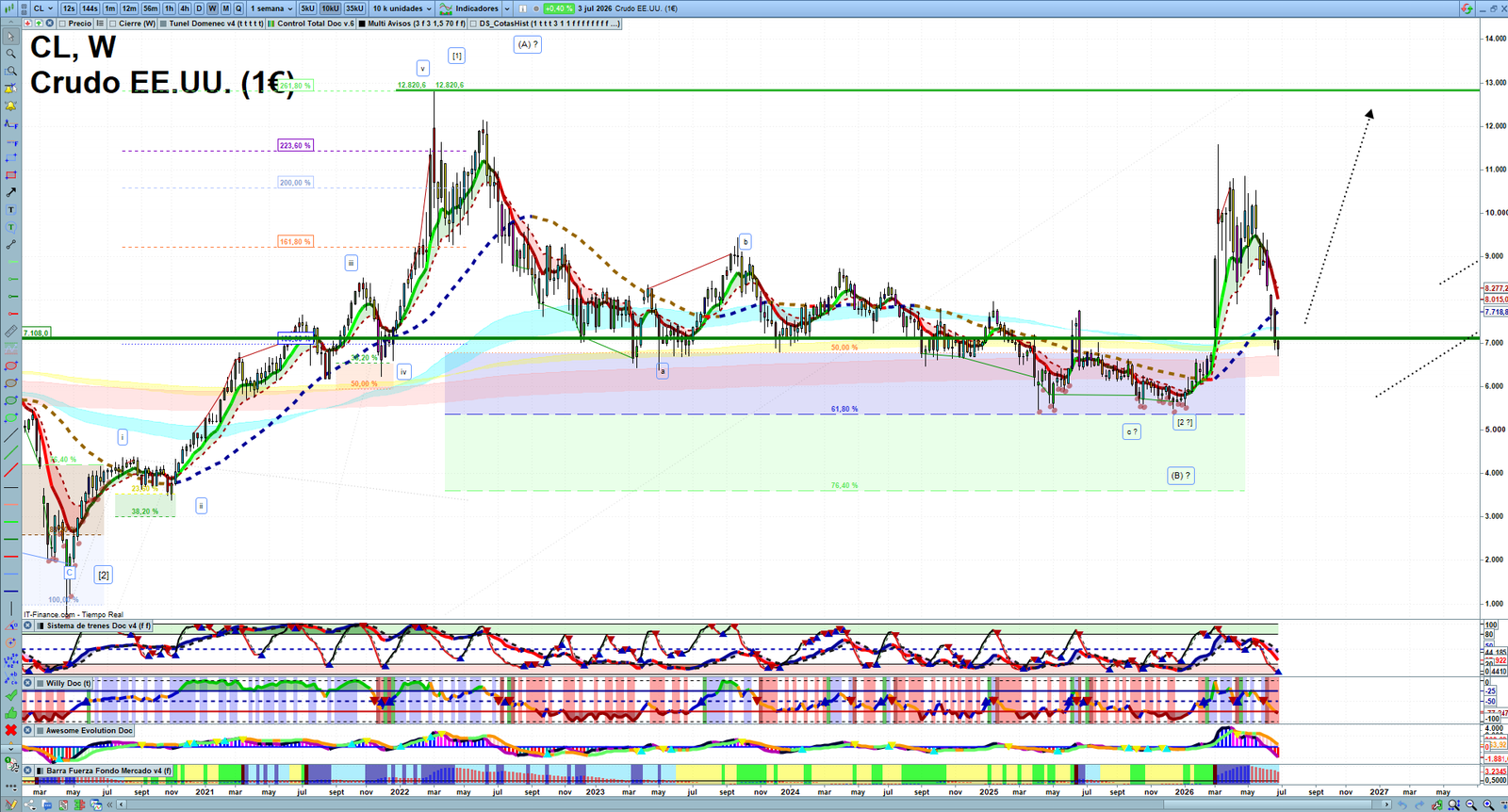Select the 12s timeframe
Viewport: 1508px width, 812px height.
click(69, 8)
